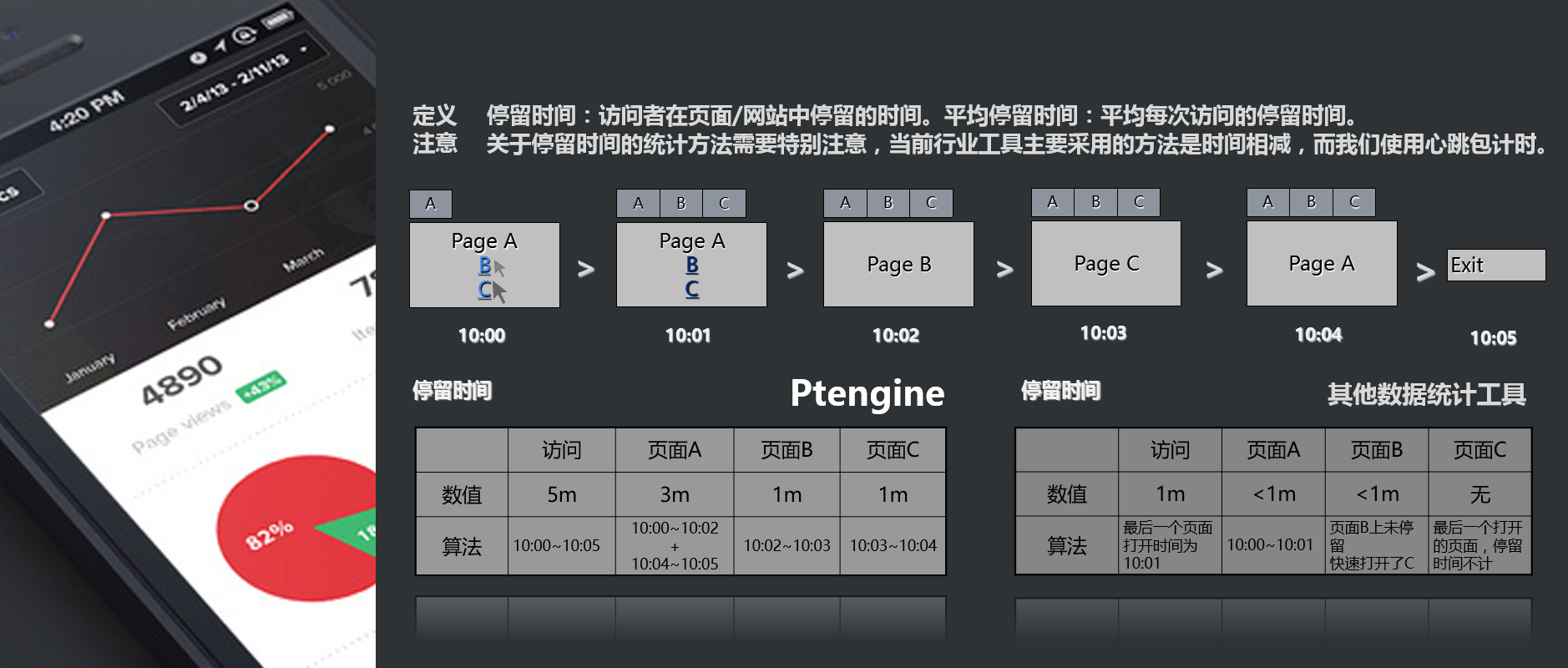This screenshot has height=668, width=1568.
Task: Click the 页面B上未停留 快速打开了C cell
Action: [1377, 545]
